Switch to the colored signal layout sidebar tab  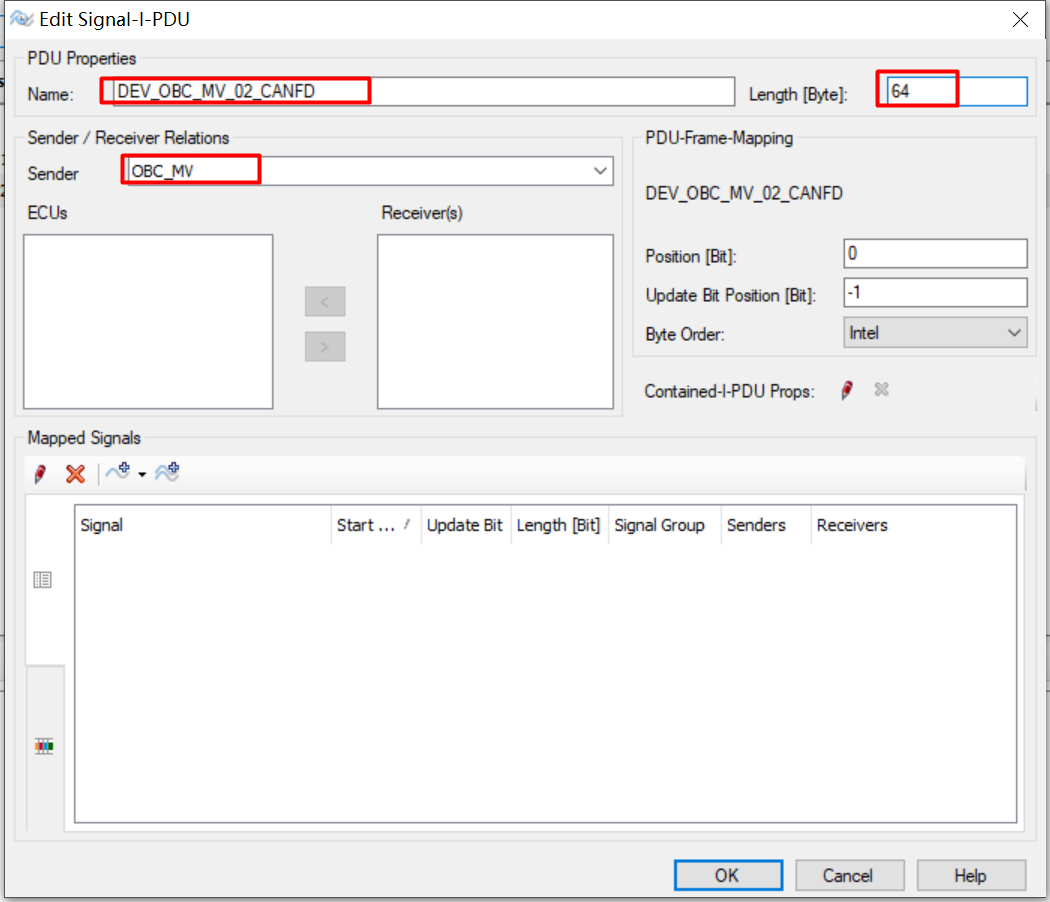43,745
